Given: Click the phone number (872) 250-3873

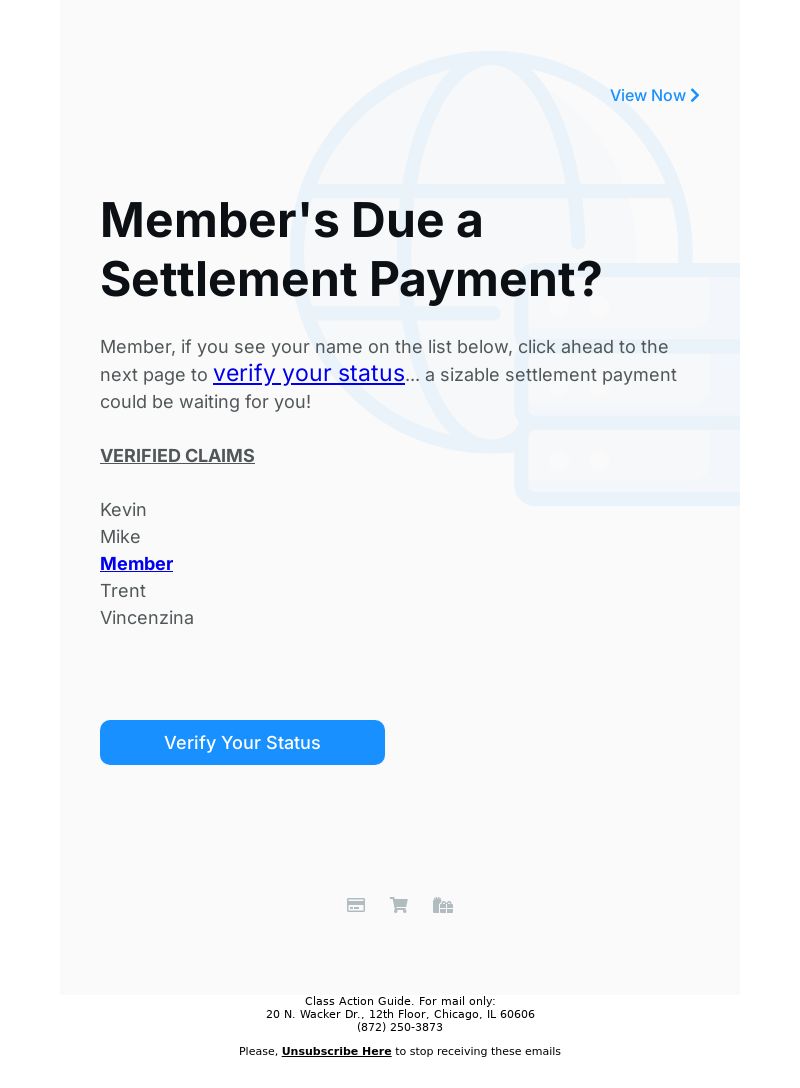Looking at the screenshot, I should point(400,1027).
